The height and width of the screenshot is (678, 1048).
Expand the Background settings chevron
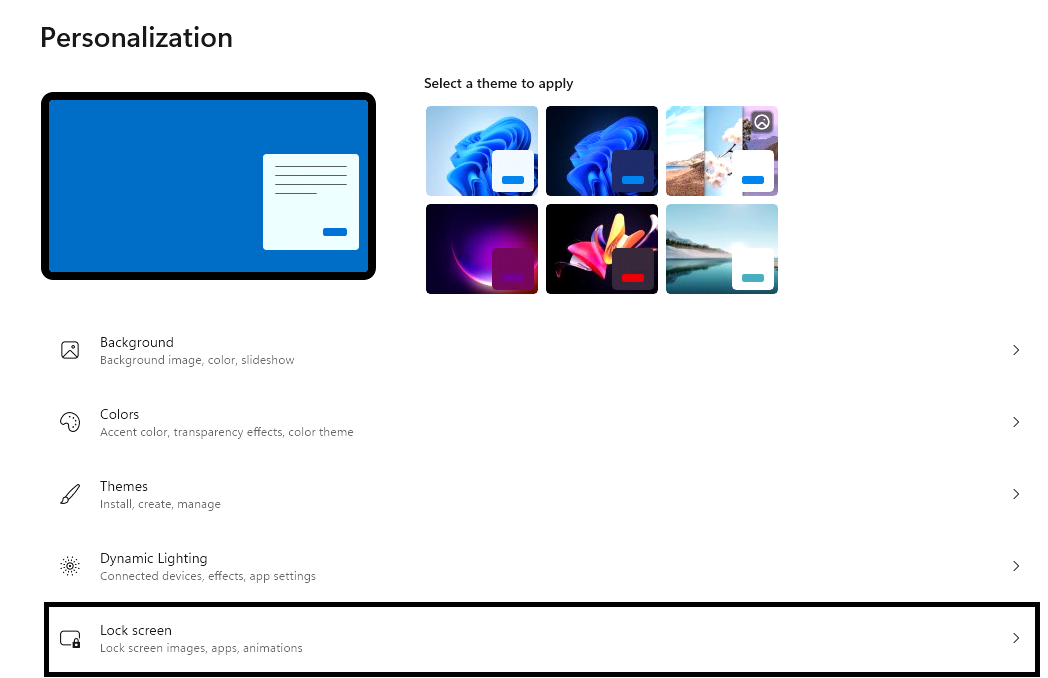[1015, 350]
